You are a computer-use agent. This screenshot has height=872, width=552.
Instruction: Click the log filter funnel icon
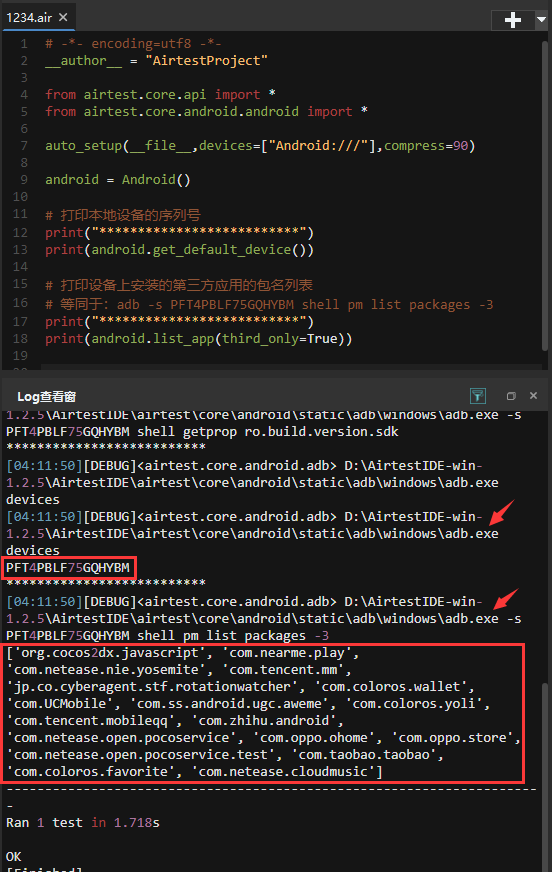pos(478,395)
